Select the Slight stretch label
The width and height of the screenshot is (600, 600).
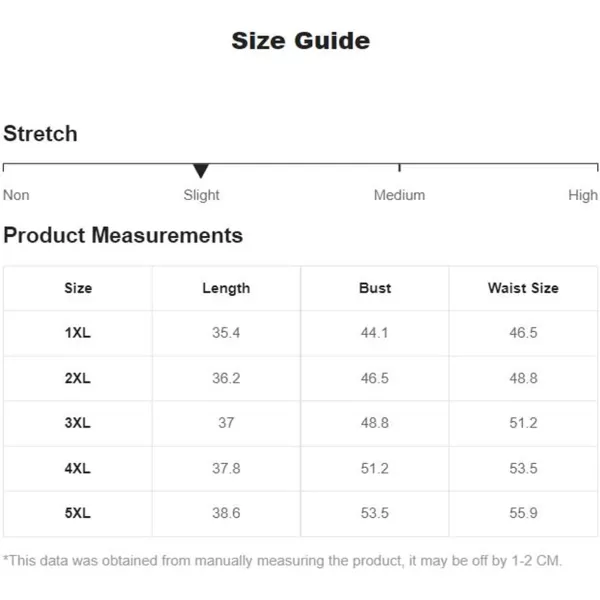tap(201, 196)
